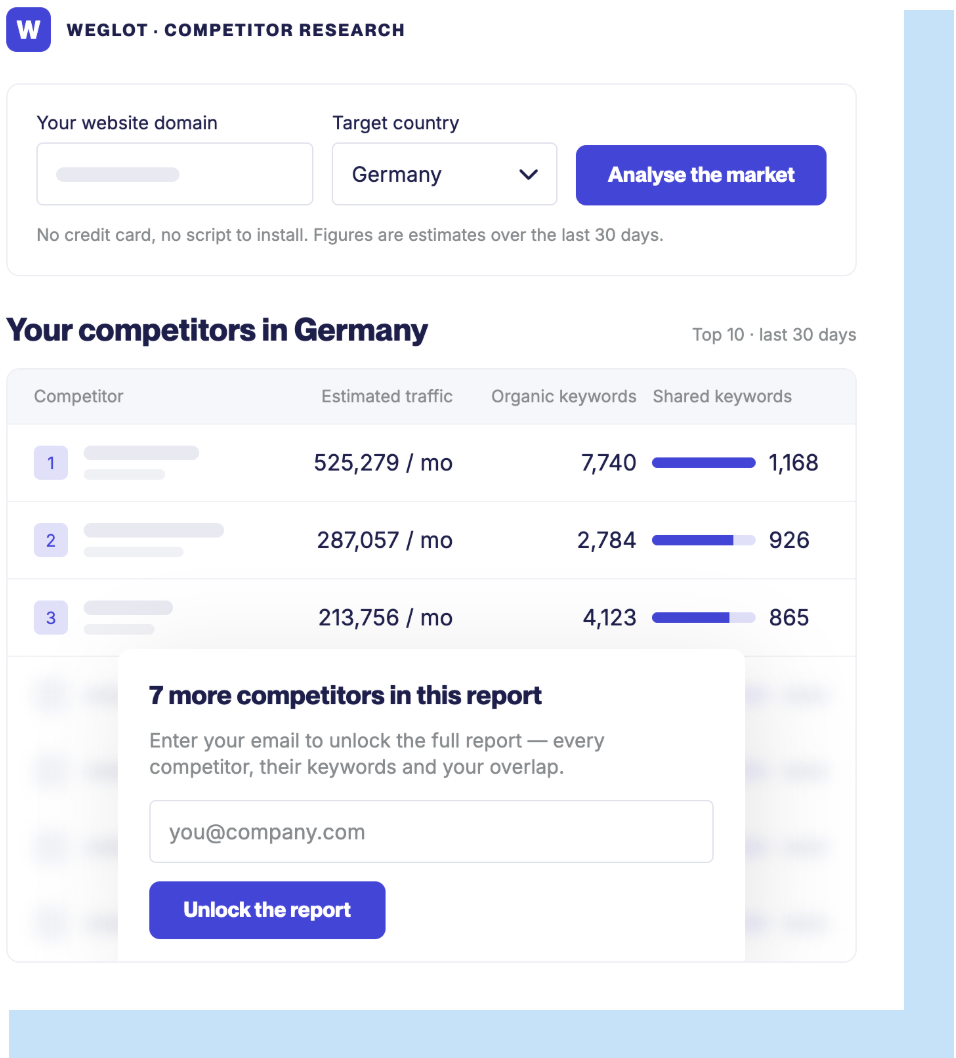Select the rank 1 competitor badge
956x1058 pixels.
[51, 463]
